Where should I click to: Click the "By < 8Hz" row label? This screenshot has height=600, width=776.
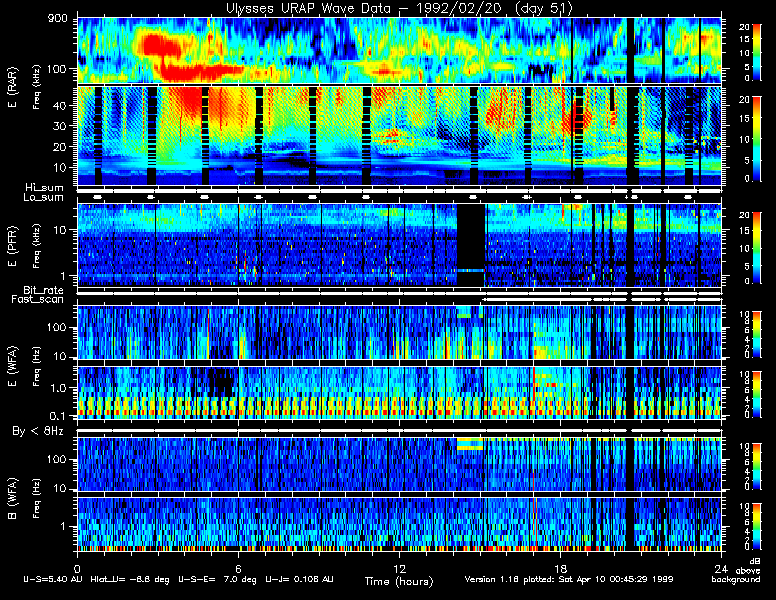point(38,431)
